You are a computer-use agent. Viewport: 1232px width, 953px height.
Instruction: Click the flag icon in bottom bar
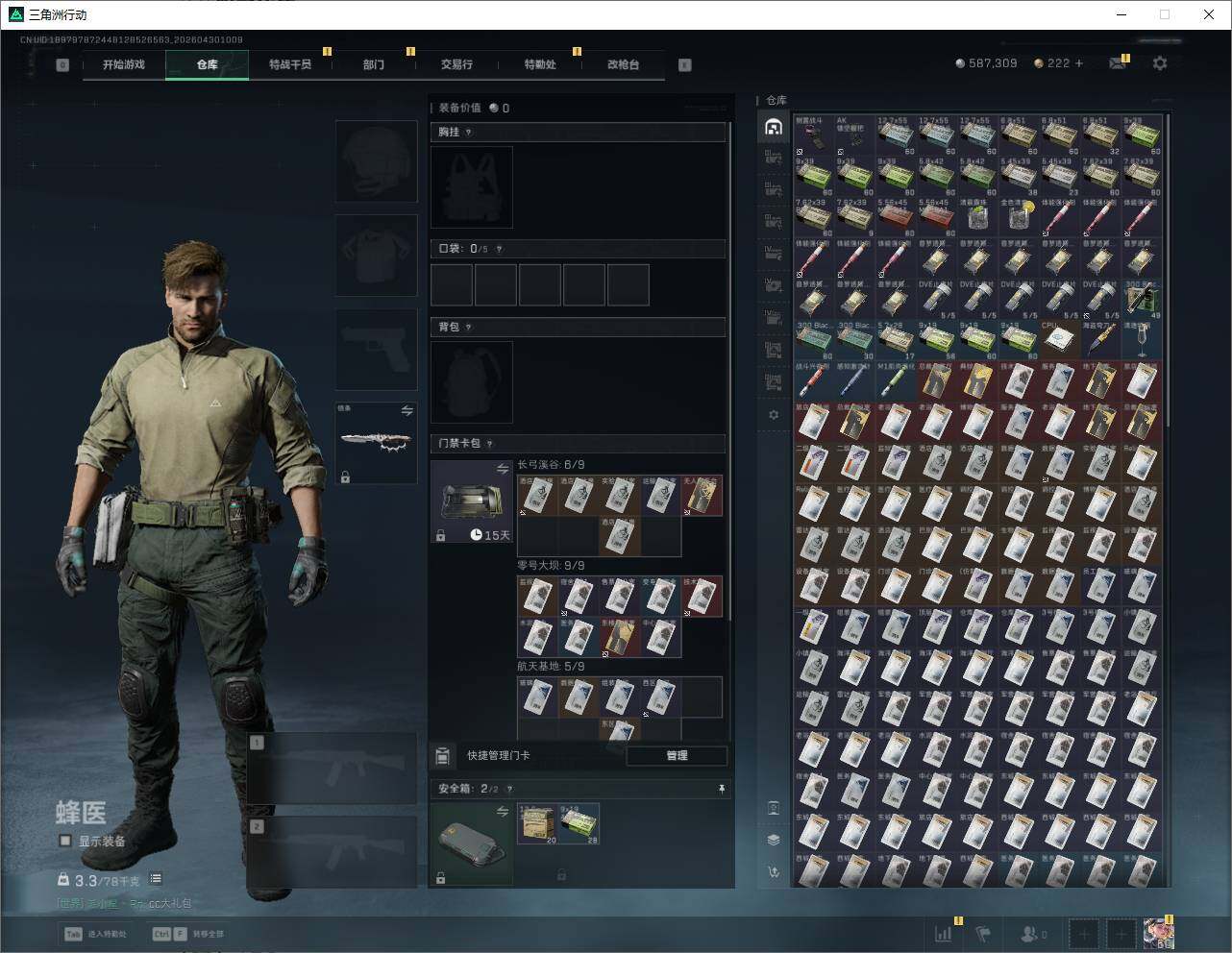click(x=982, y=933)
